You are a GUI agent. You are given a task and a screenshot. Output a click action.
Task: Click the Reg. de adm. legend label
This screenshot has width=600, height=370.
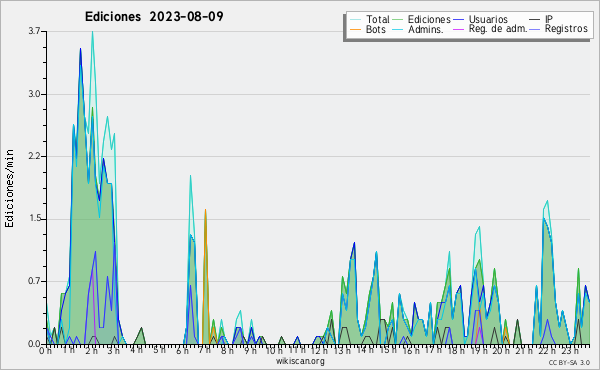(498, 29)
